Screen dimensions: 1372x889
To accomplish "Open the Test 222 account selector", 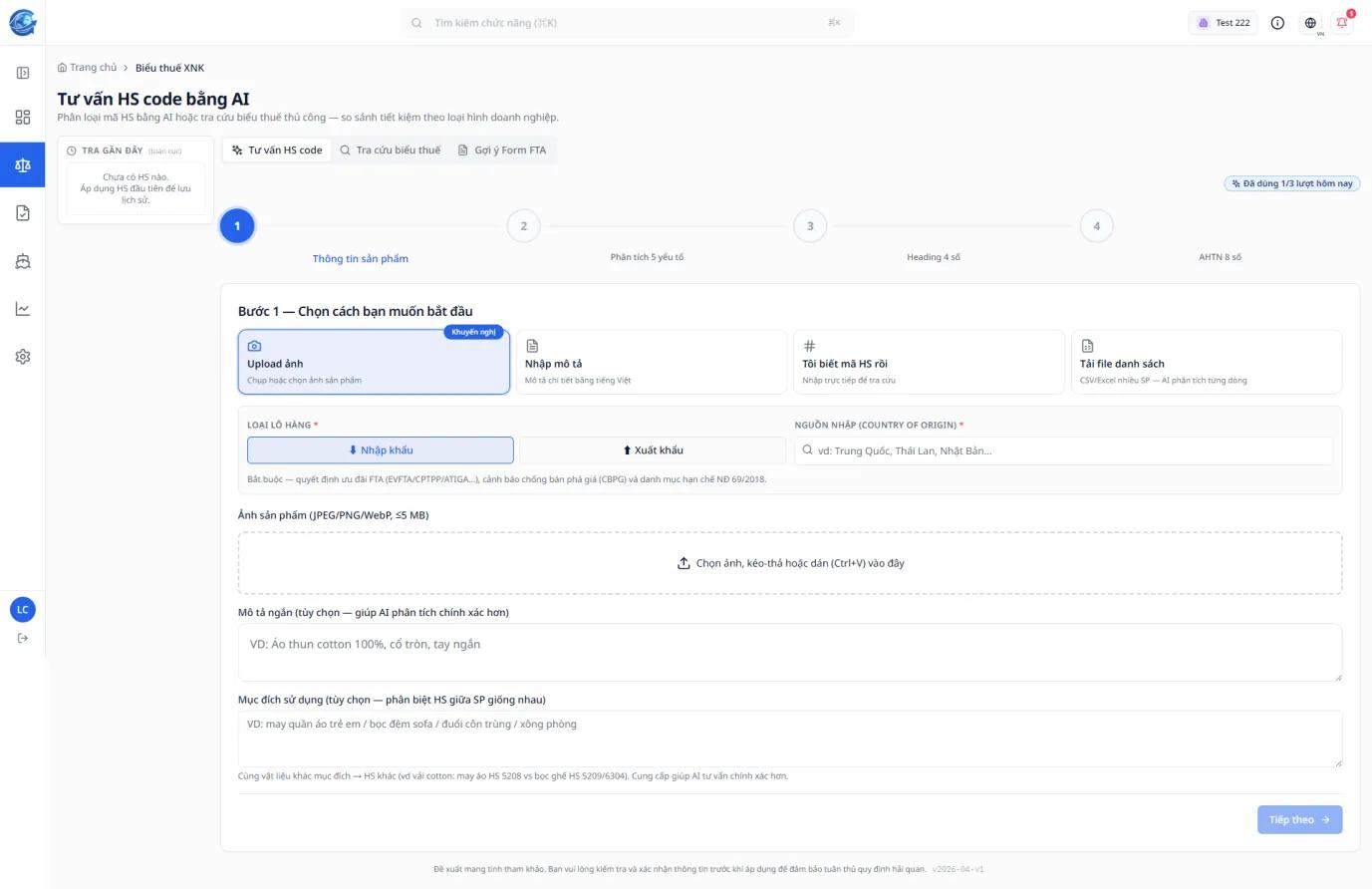I will click(x=1223, y=23).
